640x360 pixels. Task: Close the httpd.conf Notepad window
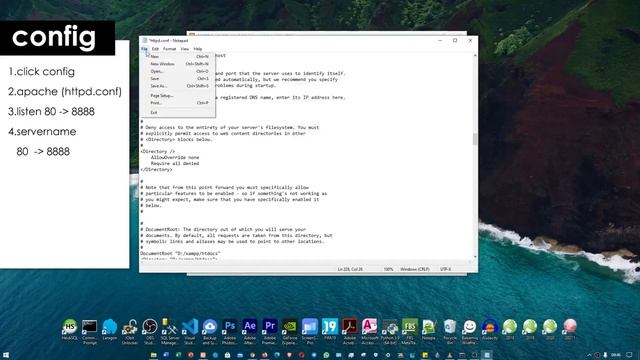coord(470,40)
